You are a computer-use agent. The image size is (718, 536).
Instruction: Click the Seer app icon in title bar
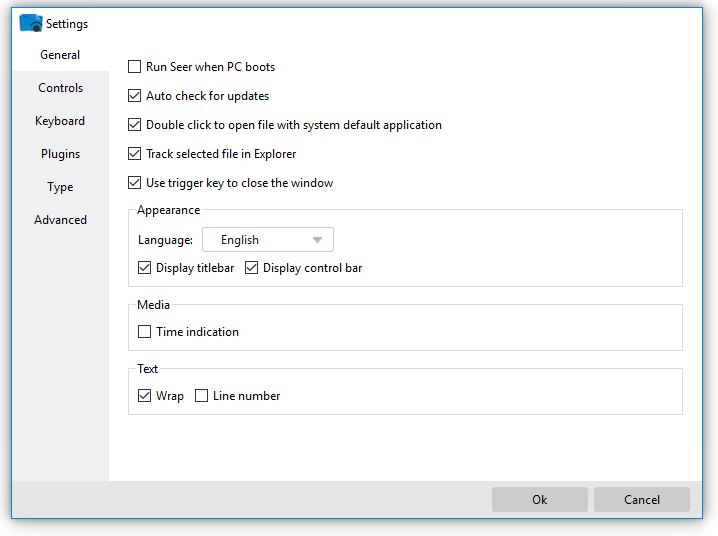point(31,23)
